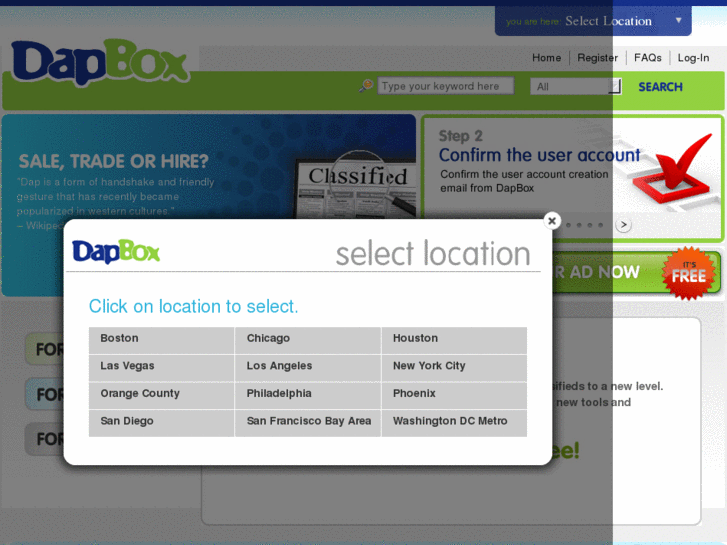Choose Phoenix location
The image size is (727, 545).
pyautogui.click(x=454, y=396)
